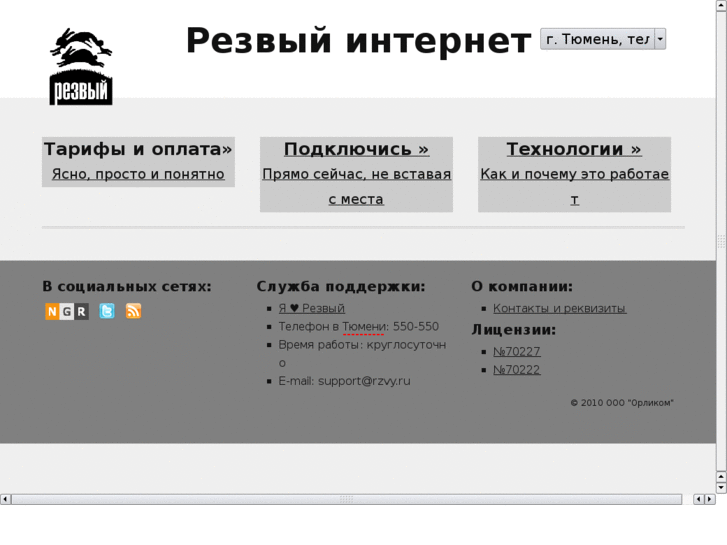The image size is (727, 545).
Task: Click the right arrow at the horizontal scrollbar end
Action: coord(709,499)
